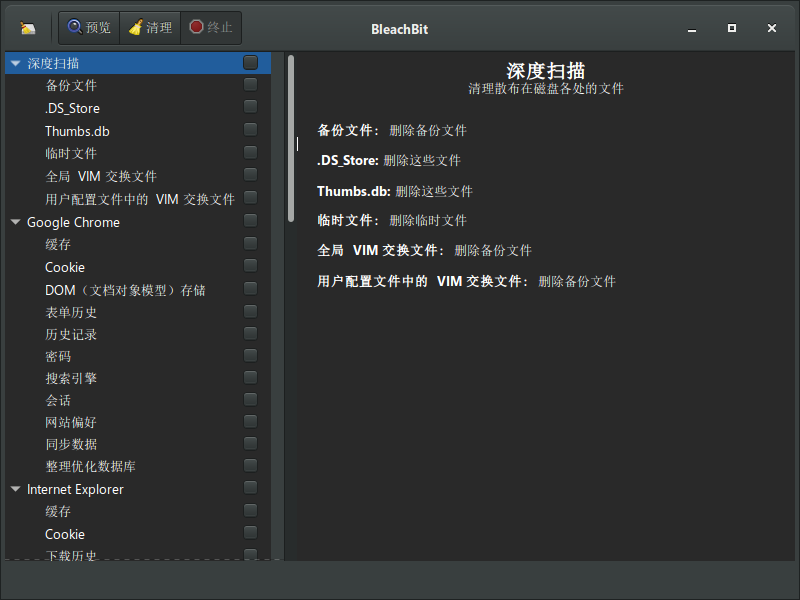Minimize the BleachBit window
The image size is (800, 600).
click(x=692, y=29)
